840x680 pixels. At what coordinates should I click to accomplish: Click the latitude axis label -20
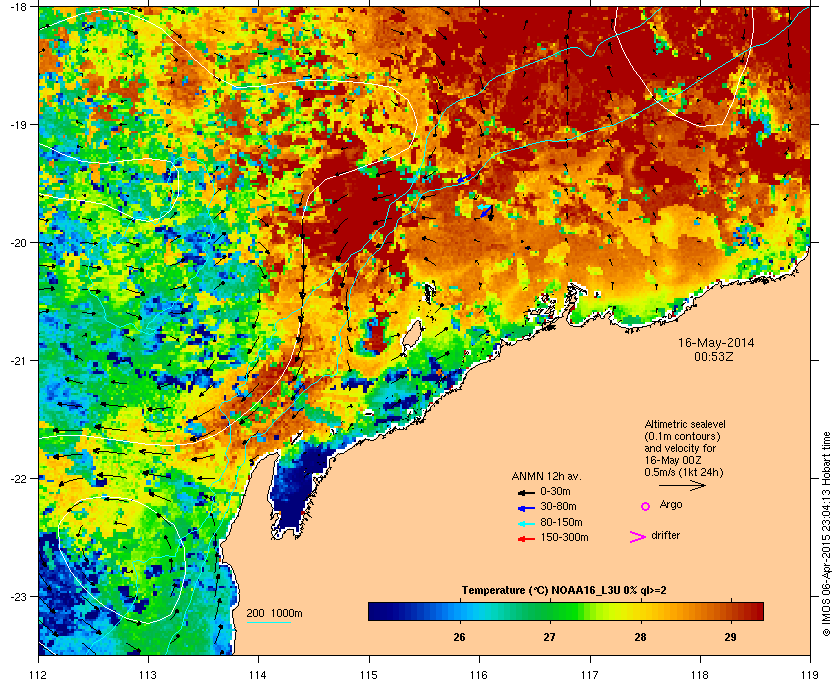point(18,242)
